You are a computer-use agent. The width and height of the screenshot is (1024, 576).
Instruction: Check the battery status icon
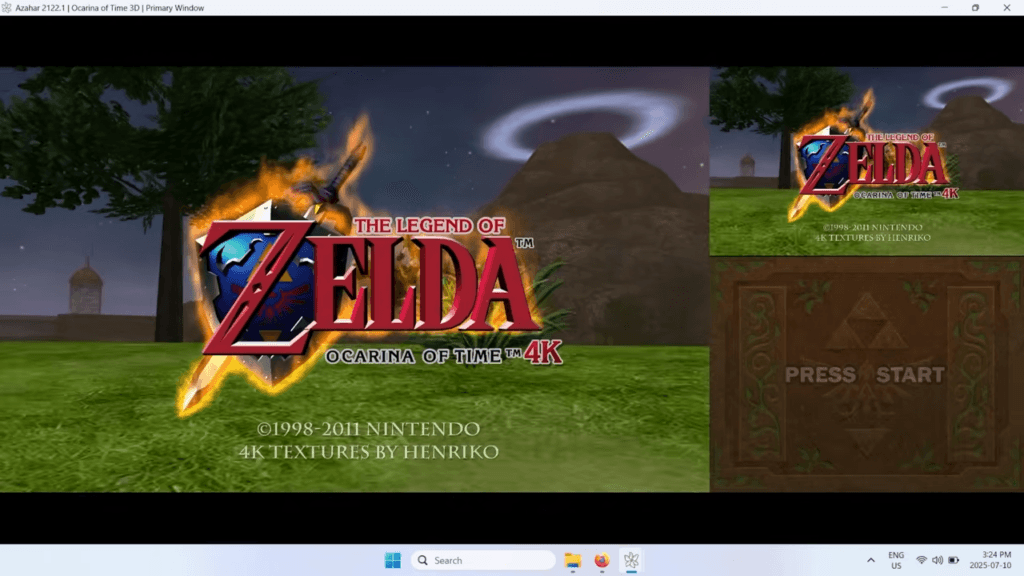tap(953, 560)
